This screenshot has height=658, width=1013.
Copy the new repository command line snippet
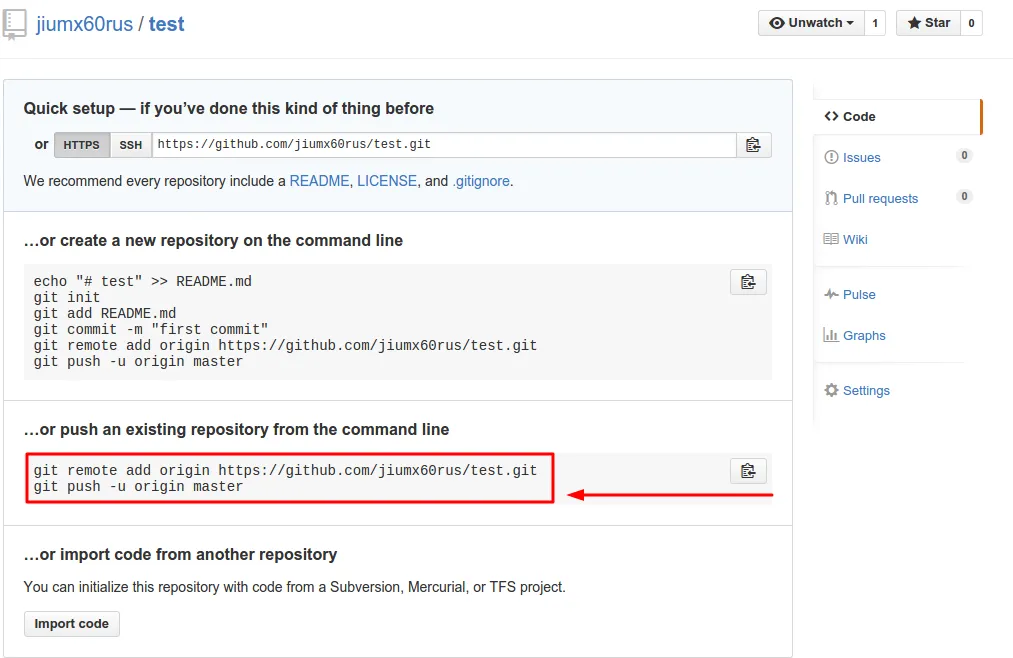click(x=747, y=281)
